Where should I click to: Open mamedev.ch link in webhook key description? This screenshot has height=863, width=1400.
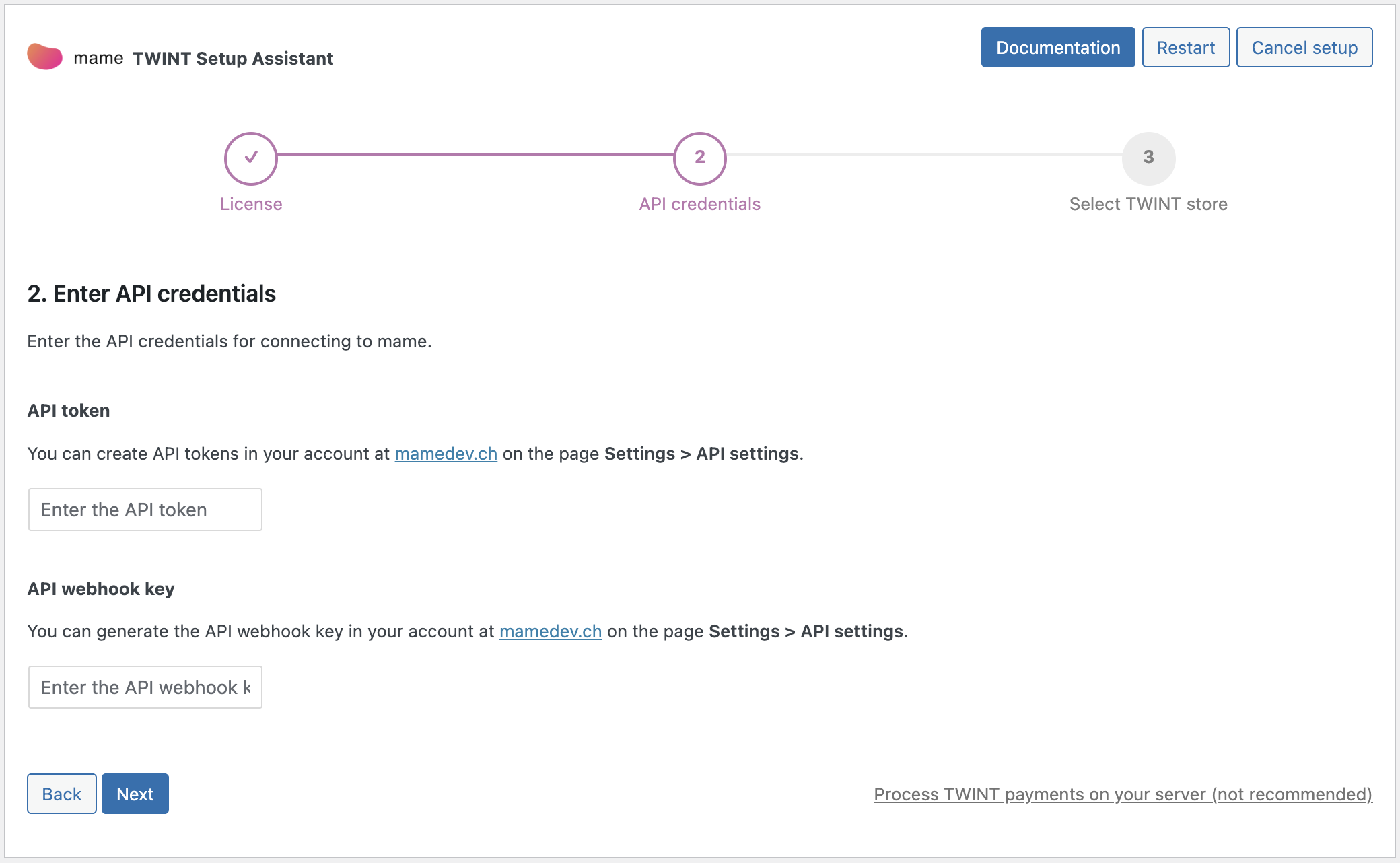[x=550, y=631]
